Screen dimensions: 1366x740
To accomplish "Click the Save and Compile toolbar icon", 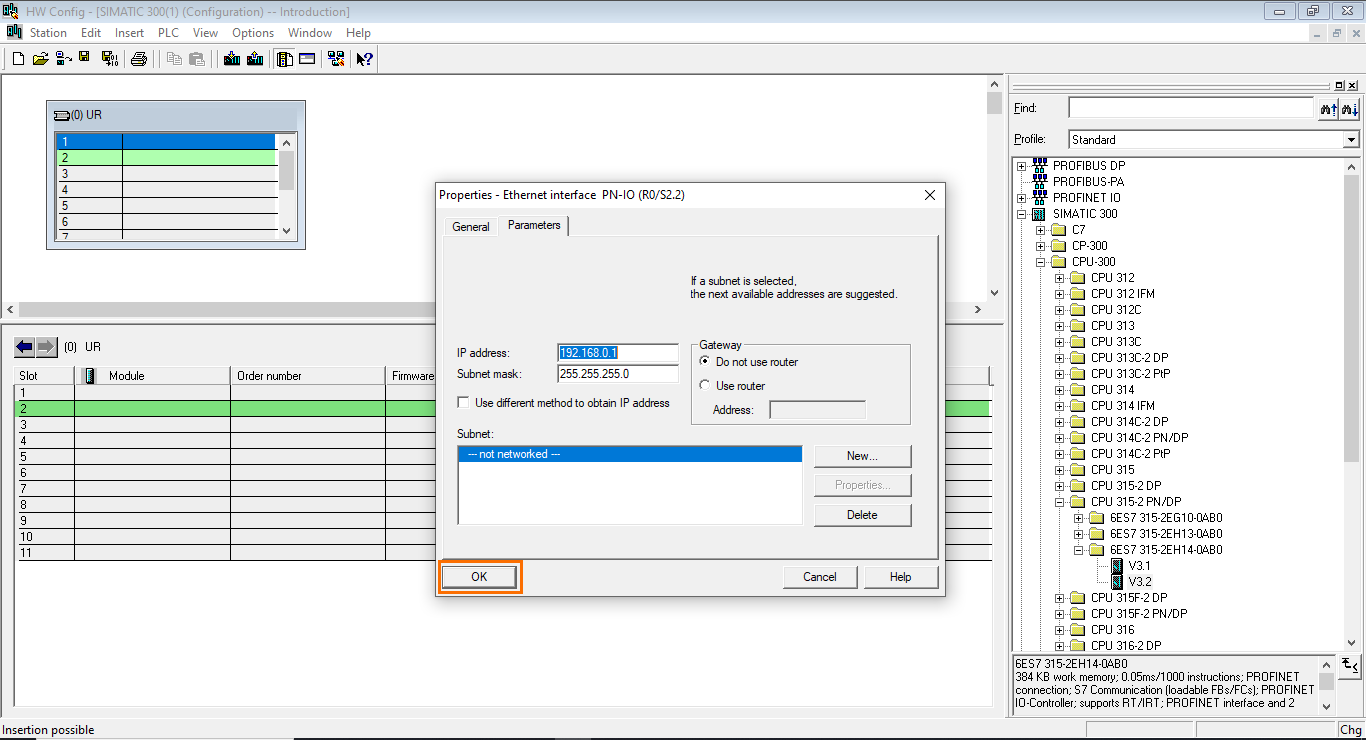I will (x=110, y=59).
